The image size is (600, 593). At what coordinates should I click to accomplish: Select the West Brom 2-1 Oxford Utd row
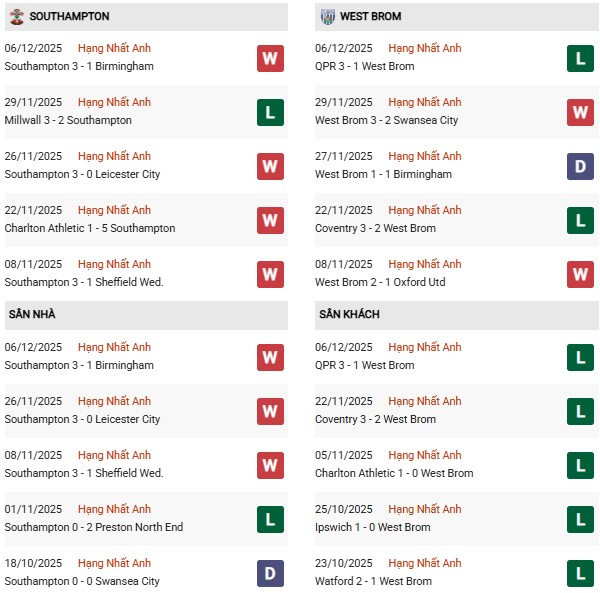pos(380,282)
